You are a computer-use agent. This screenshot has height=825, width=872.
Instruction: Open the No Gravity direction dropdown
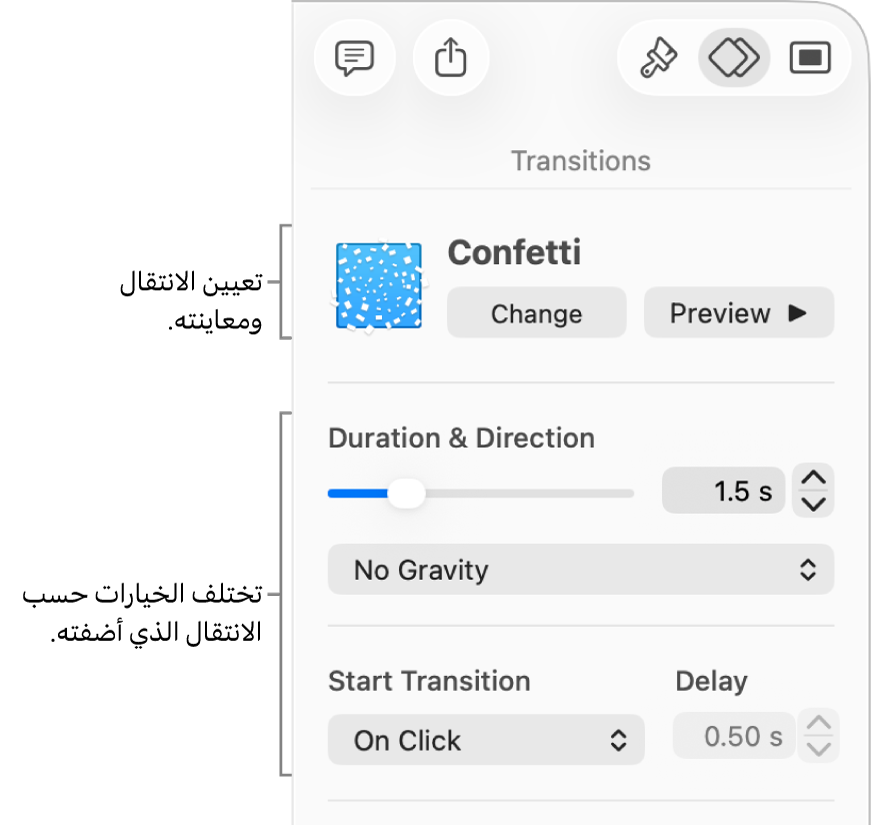tap(580, 570)
